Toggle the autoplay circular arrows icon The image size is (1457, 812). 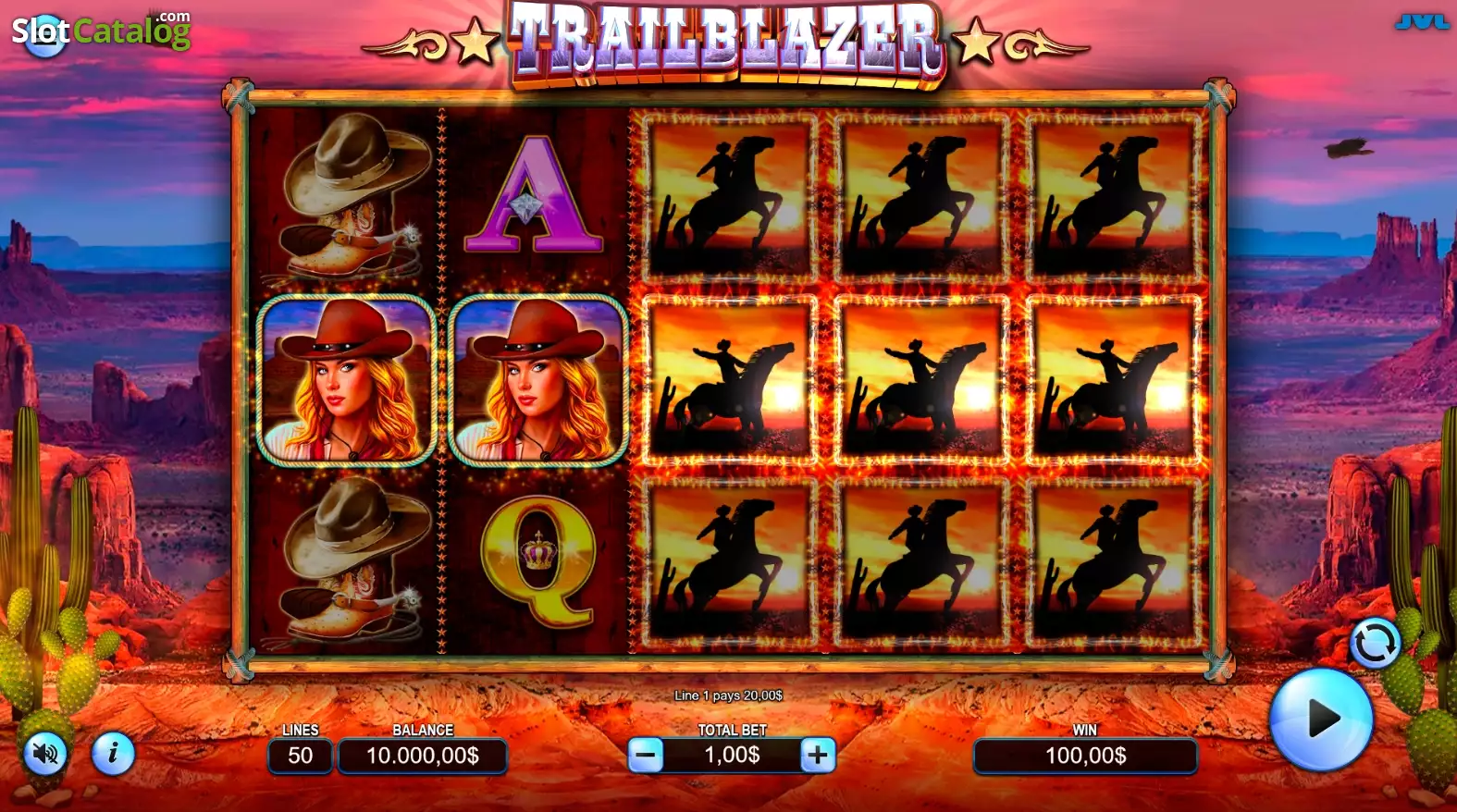(1375, 642)
